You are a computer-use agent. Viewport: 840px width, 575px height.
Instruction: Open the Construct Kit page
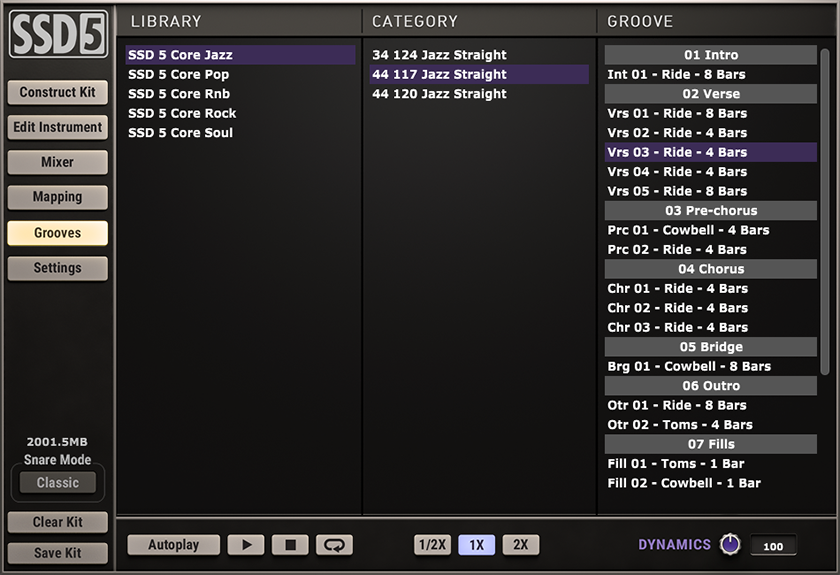tap(58, 92)
